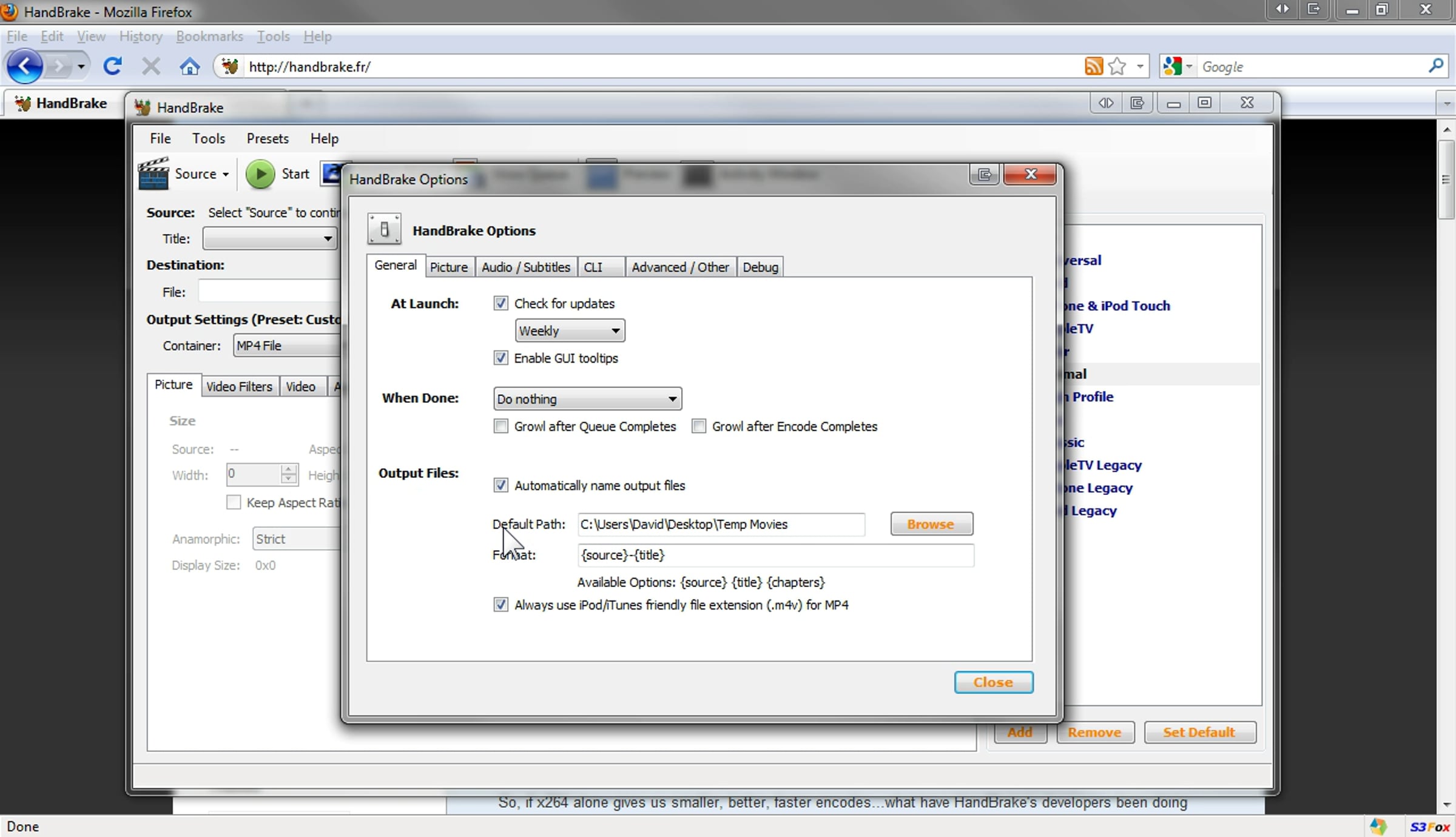The width and height of the screenshot is (1456, 837).
Task: Click the Width spinner up arrow
Action: click(289, 469)
